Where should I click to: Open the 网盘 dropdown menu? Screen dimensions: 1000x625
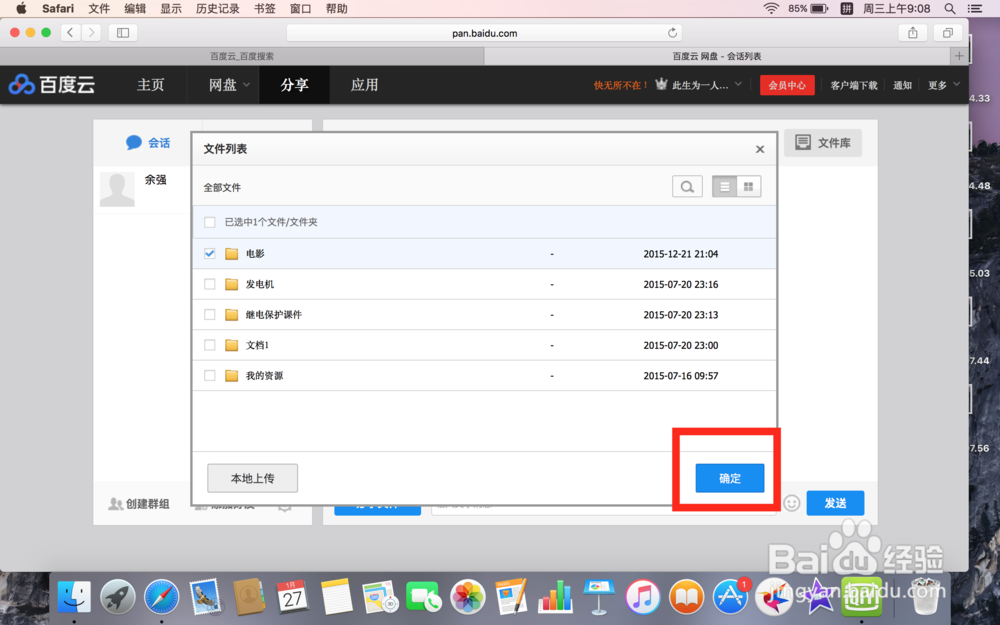pos(223,85)
